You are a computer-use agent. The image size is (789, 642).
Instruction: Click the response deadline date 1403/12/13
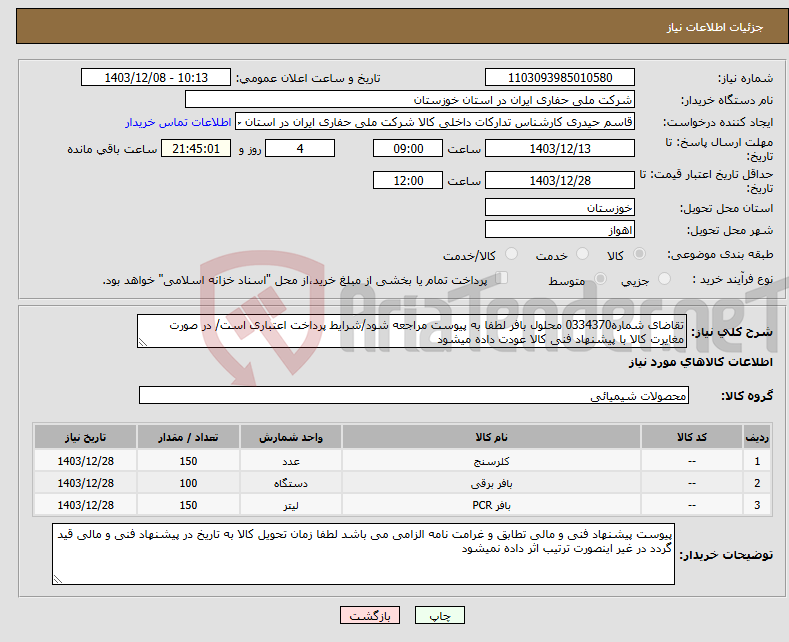click(560, 148)
